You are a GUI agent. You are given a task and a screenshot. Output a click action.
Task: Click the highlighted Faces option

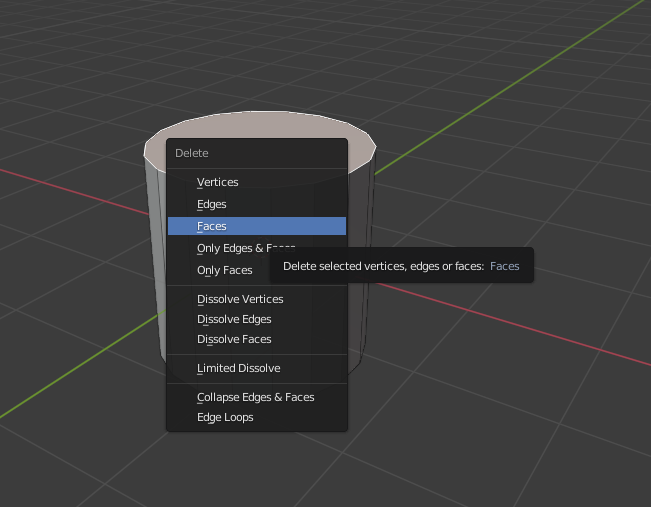coord(257,226)
